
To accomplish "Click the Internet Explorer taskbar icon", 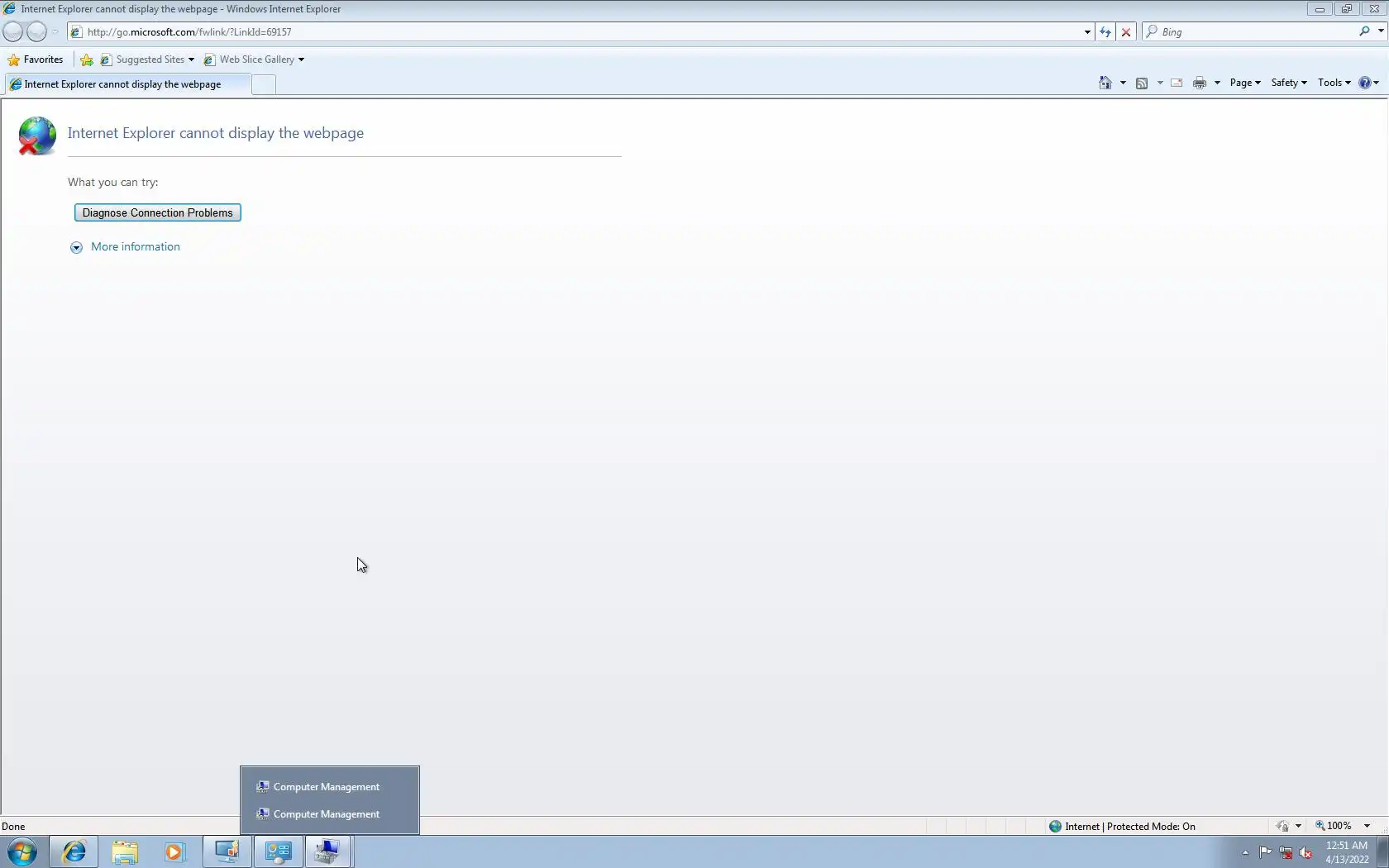I will tap(74, 851).
